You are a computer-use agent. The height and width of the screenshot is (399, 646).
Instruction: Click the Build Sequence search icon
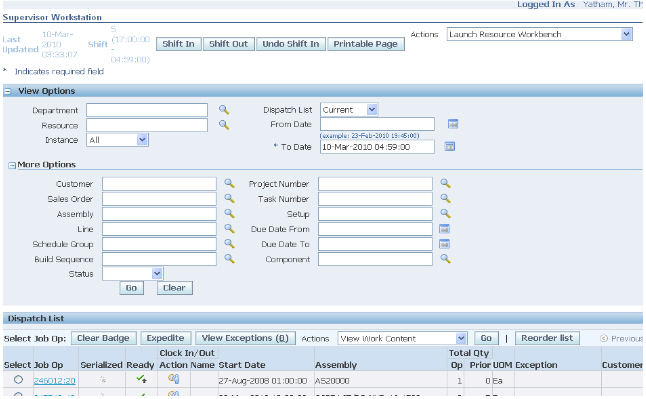click(x=229, y=259)
